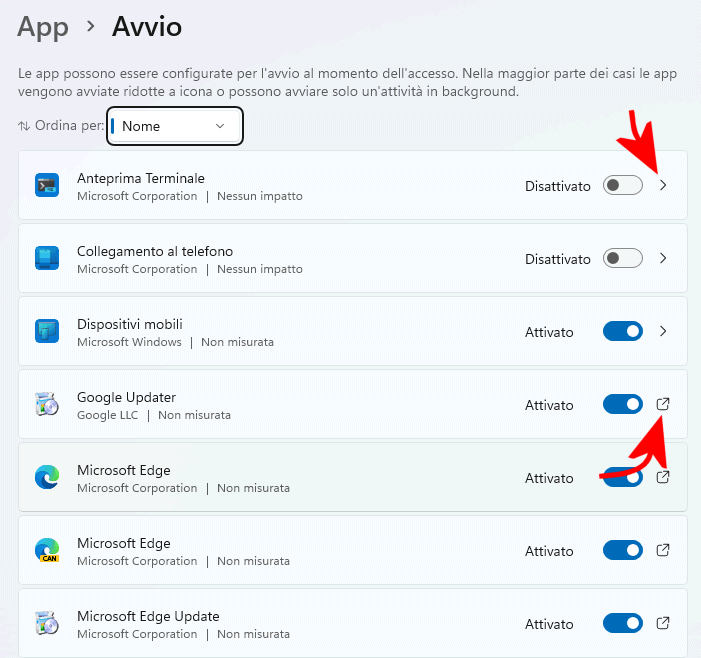Click the Avvio page title
This screenshot has width=701, height=658.
click(147, 27)
